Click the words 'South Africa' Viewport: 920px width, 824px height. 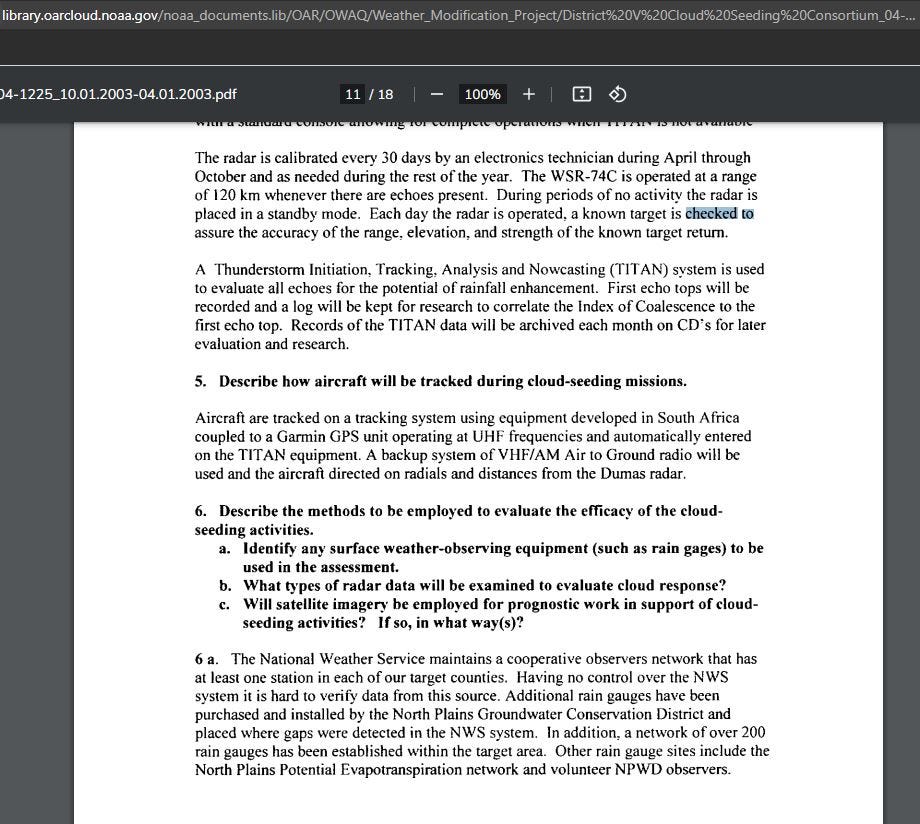click(x=698, y=418)
